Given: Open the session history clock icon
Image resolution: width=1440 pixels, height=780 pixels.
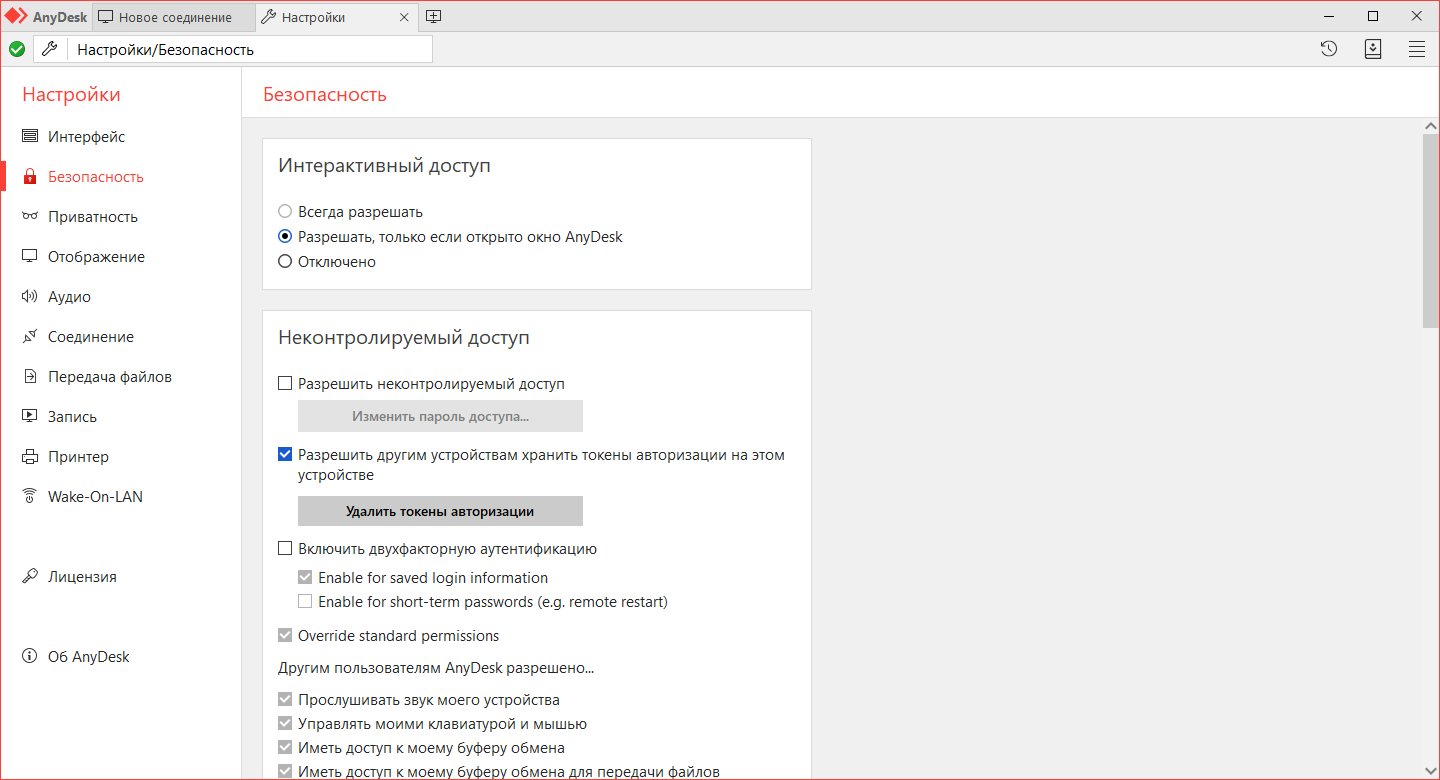Looking at the screenshot, I should coord(1329,49).
